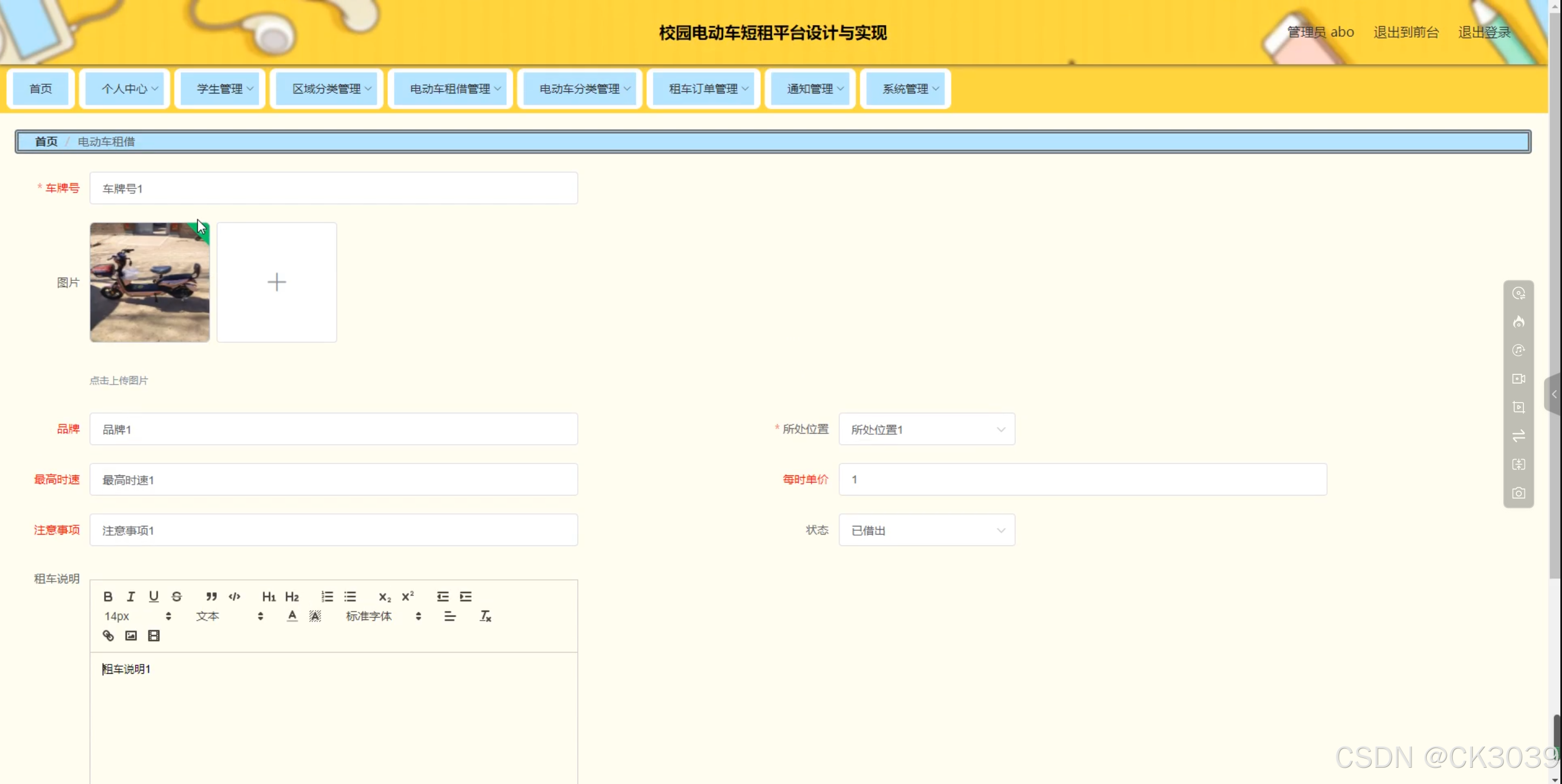Insert an image into the rich text editor
1562x784 pixels.
131,636
